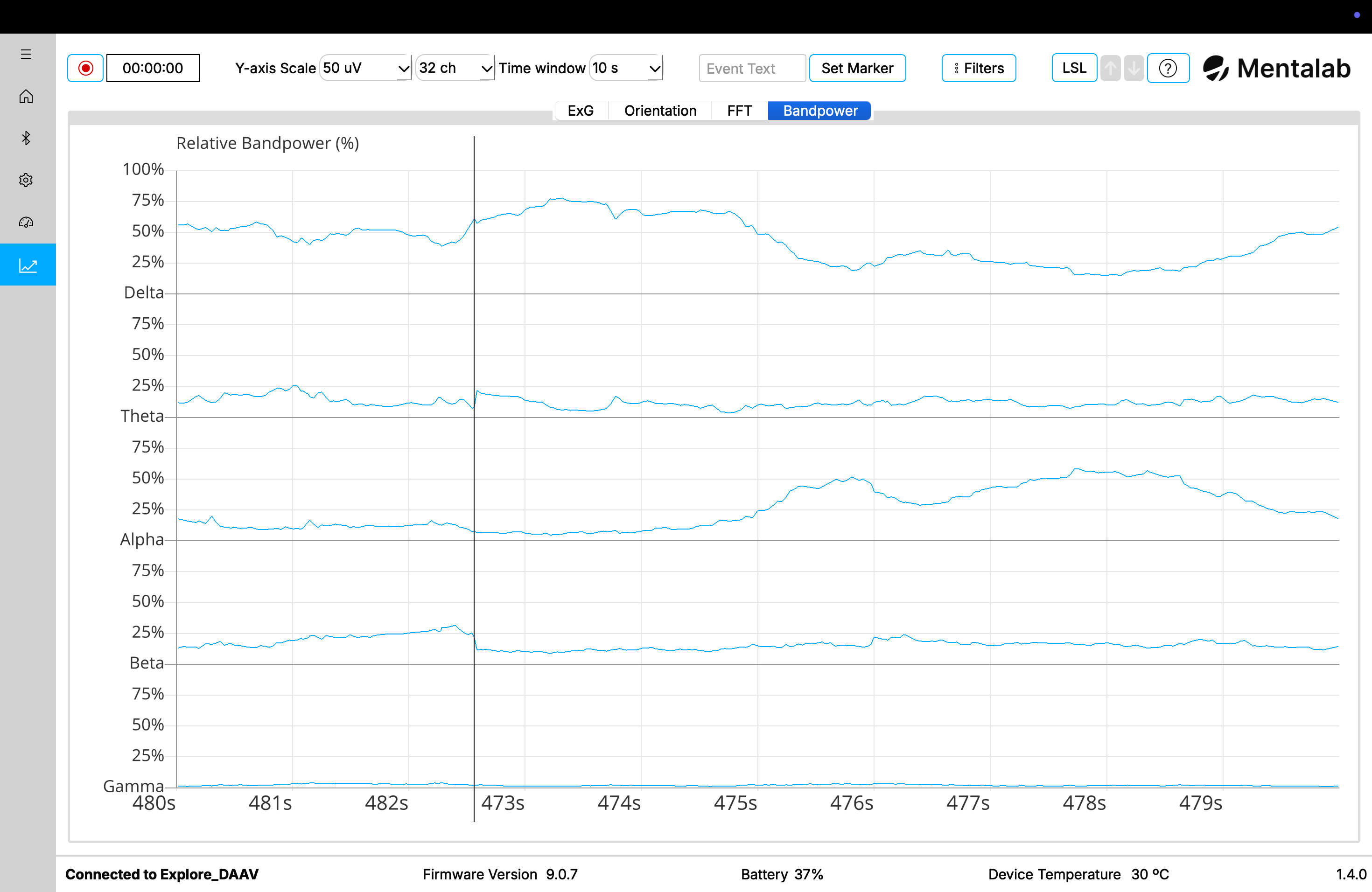Click the Alpha band label
This screenshot has height=892, width=1372.
(142, 539)
